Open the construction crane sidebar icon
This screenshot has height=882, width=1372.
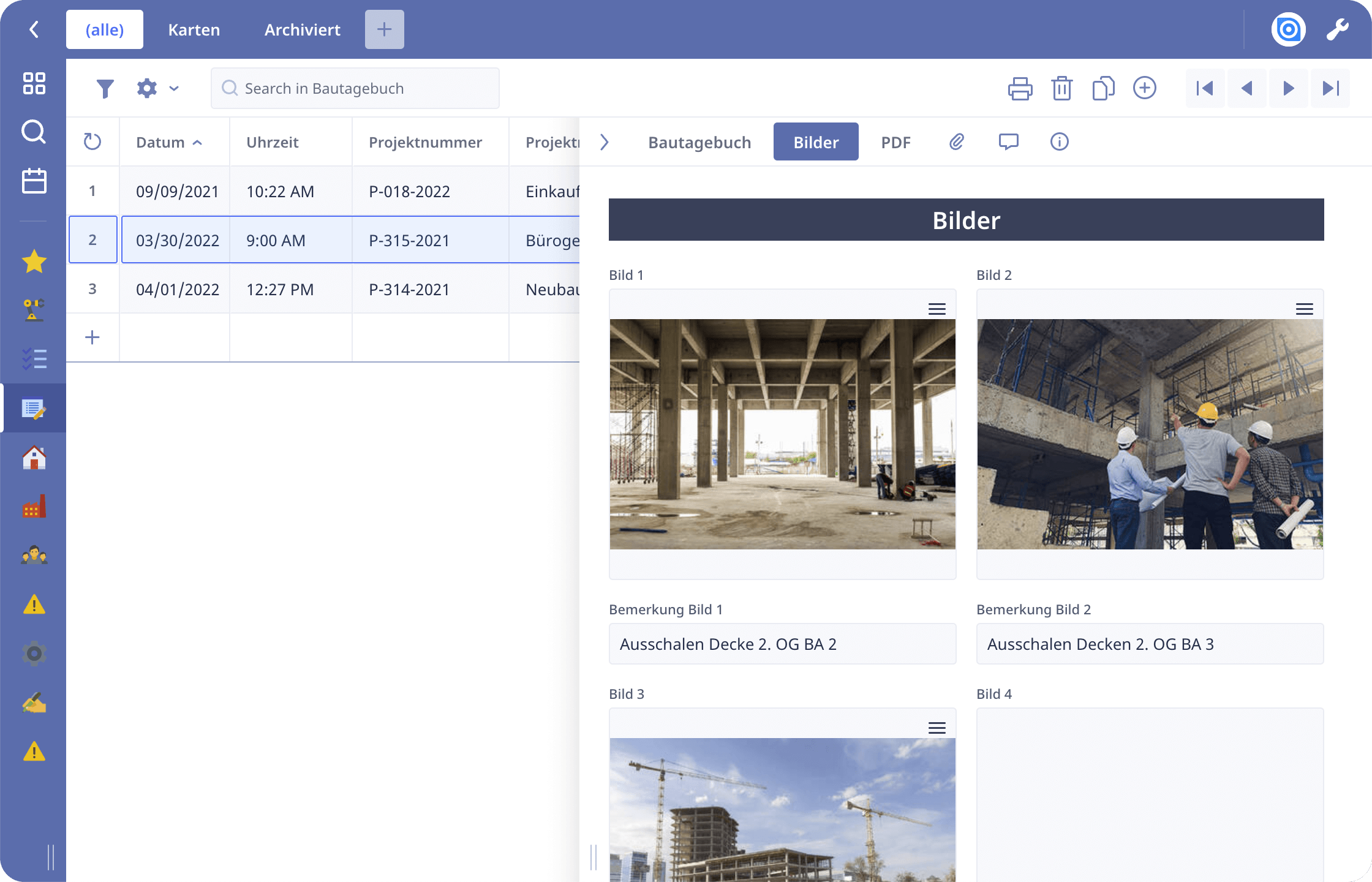34,310
